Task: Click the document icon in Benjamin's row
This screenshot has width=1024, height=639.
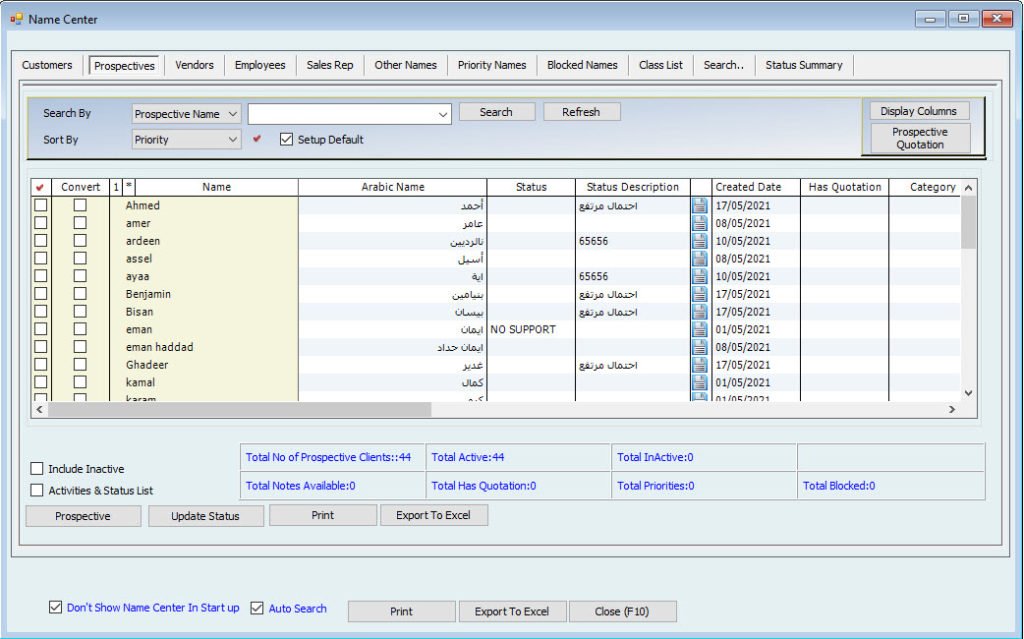Action: tap(700, 294)
